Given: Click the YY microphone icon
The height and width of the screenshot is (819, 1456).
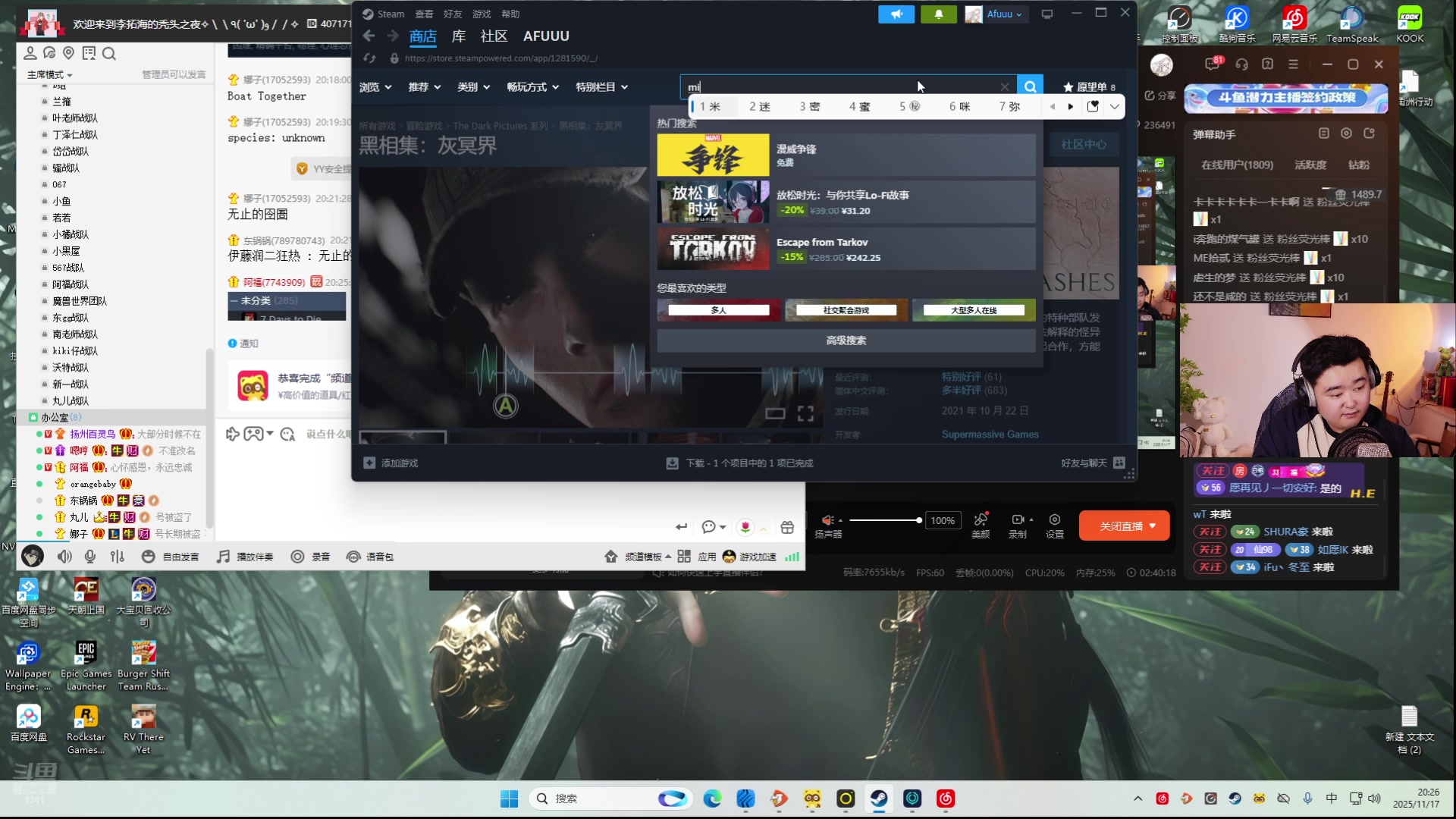Looking at the screenshot, I should tap(90, 557).
